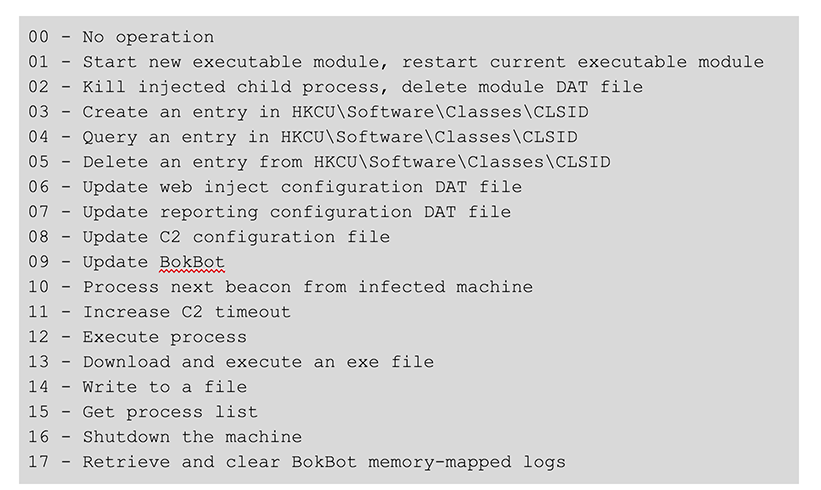Select the "Write to a file" line
This screenshot has height=490, width=821.
[x=137, y=387]
